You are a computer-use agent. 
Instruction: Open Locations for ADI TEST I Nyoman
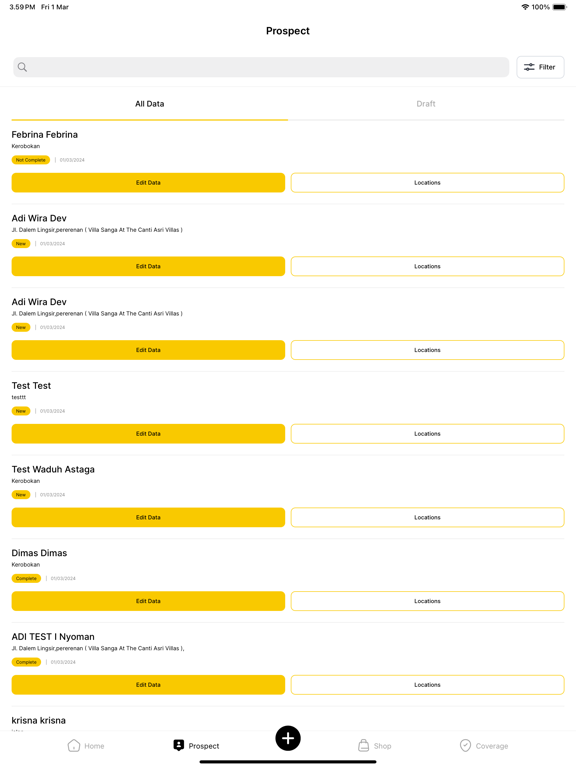pos(428,685)
